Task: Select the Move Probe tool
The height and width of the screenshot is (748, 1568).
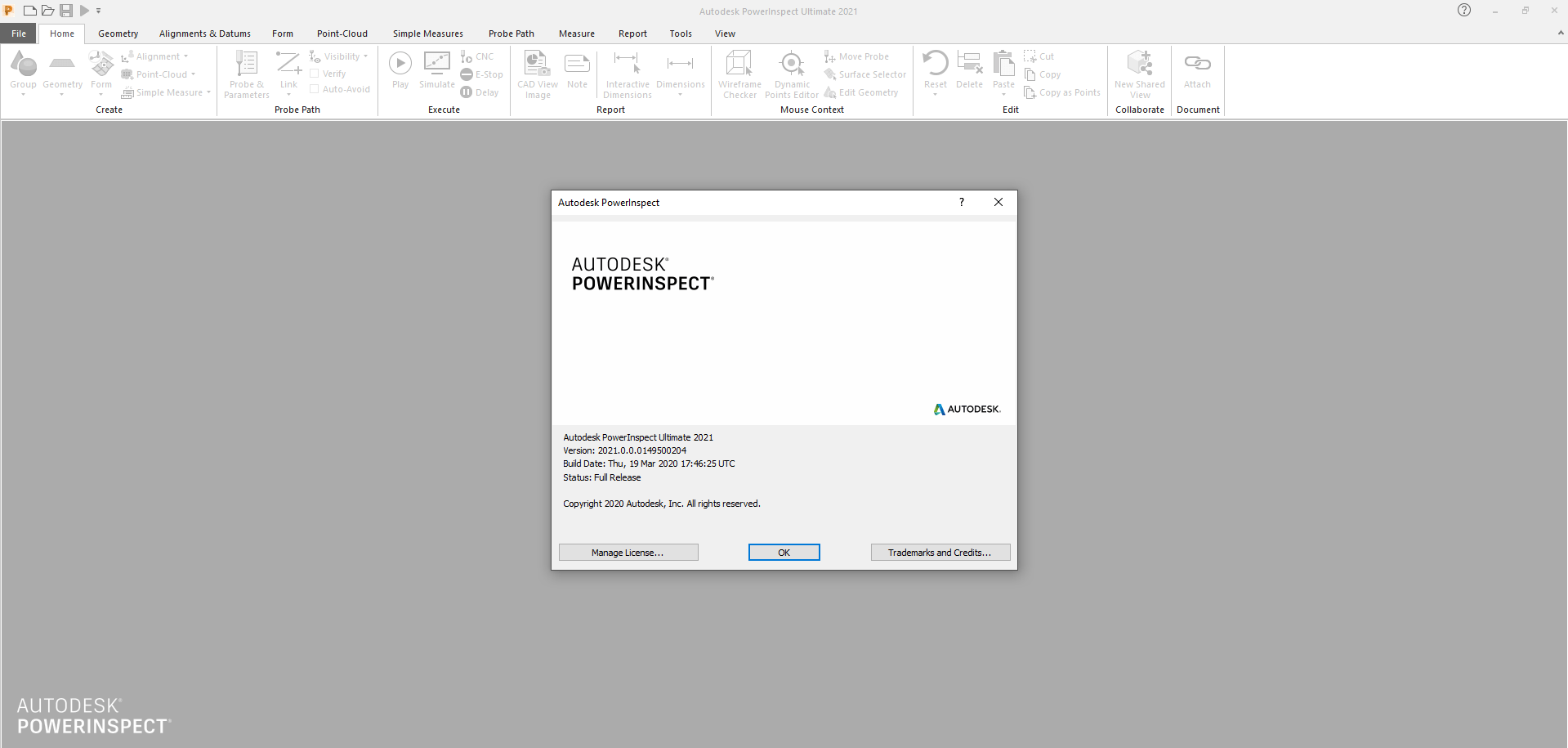Action: [856, 56]
